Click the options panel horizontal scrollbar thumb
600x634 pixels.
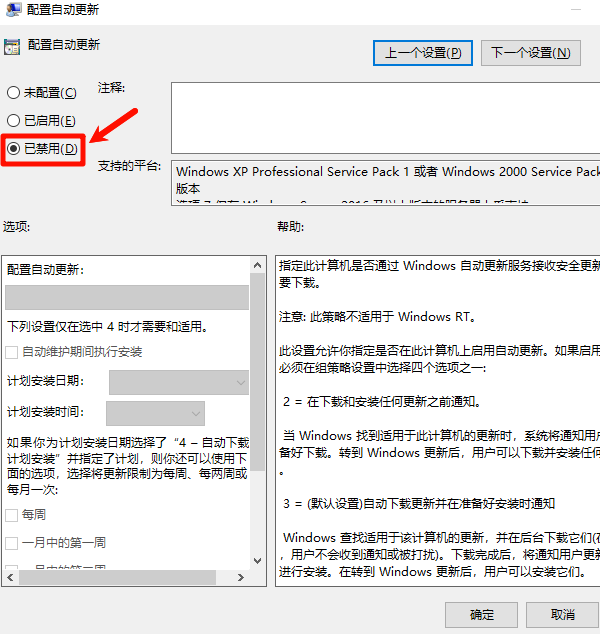tap(117, 577)
